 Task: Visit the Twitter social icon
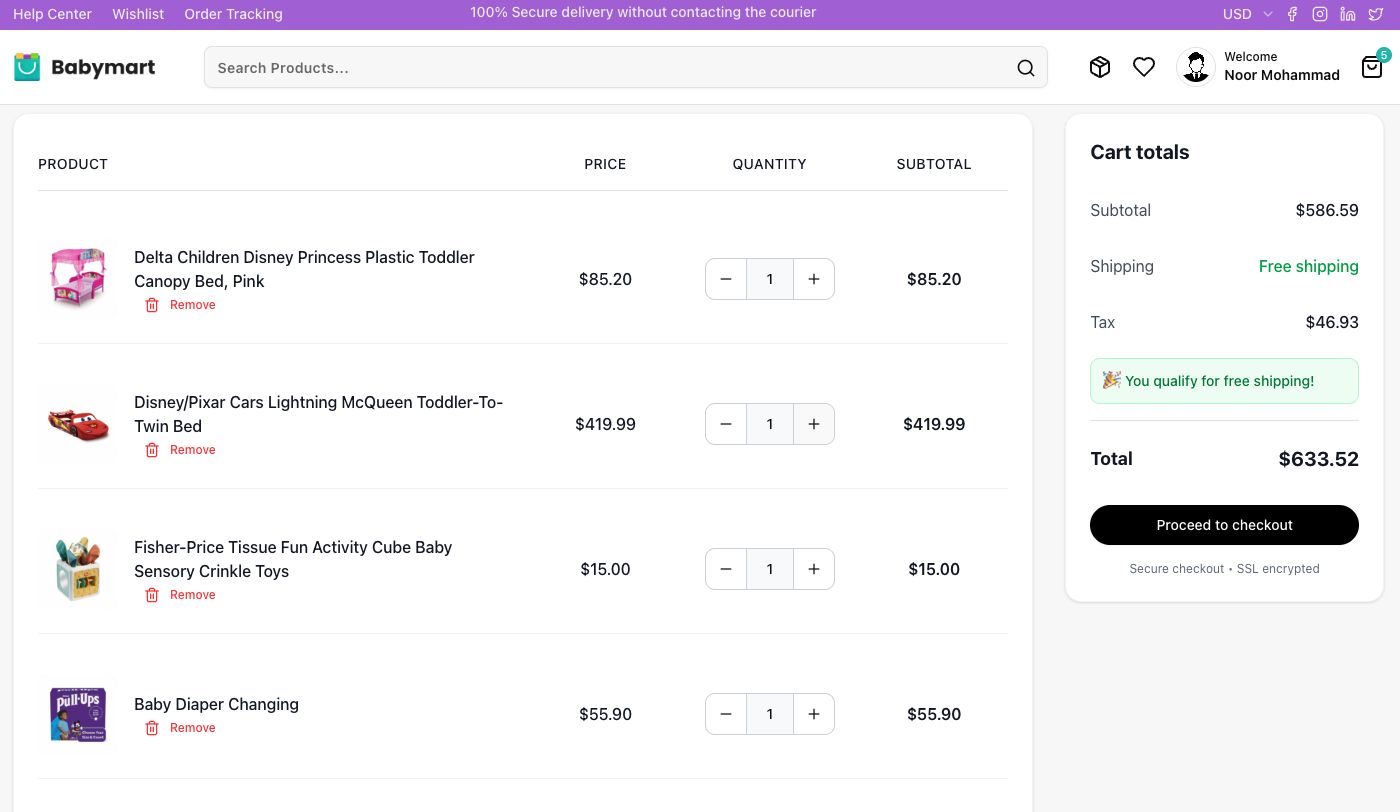(1376, 14)
